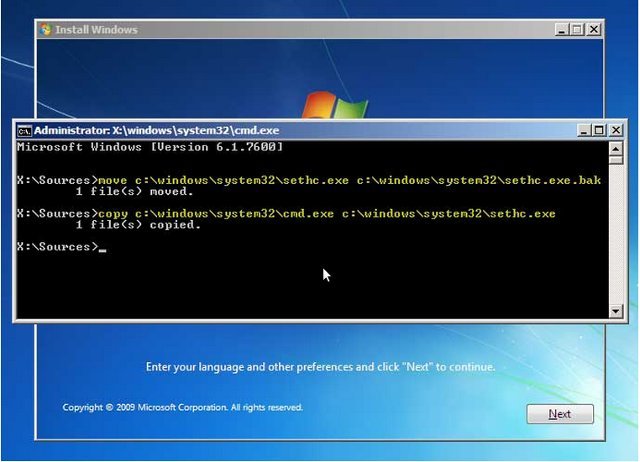The width and height of the screenshot is (640, 462).
Task: Click the command prompt scroll up arrow
Action: point(616,148)
